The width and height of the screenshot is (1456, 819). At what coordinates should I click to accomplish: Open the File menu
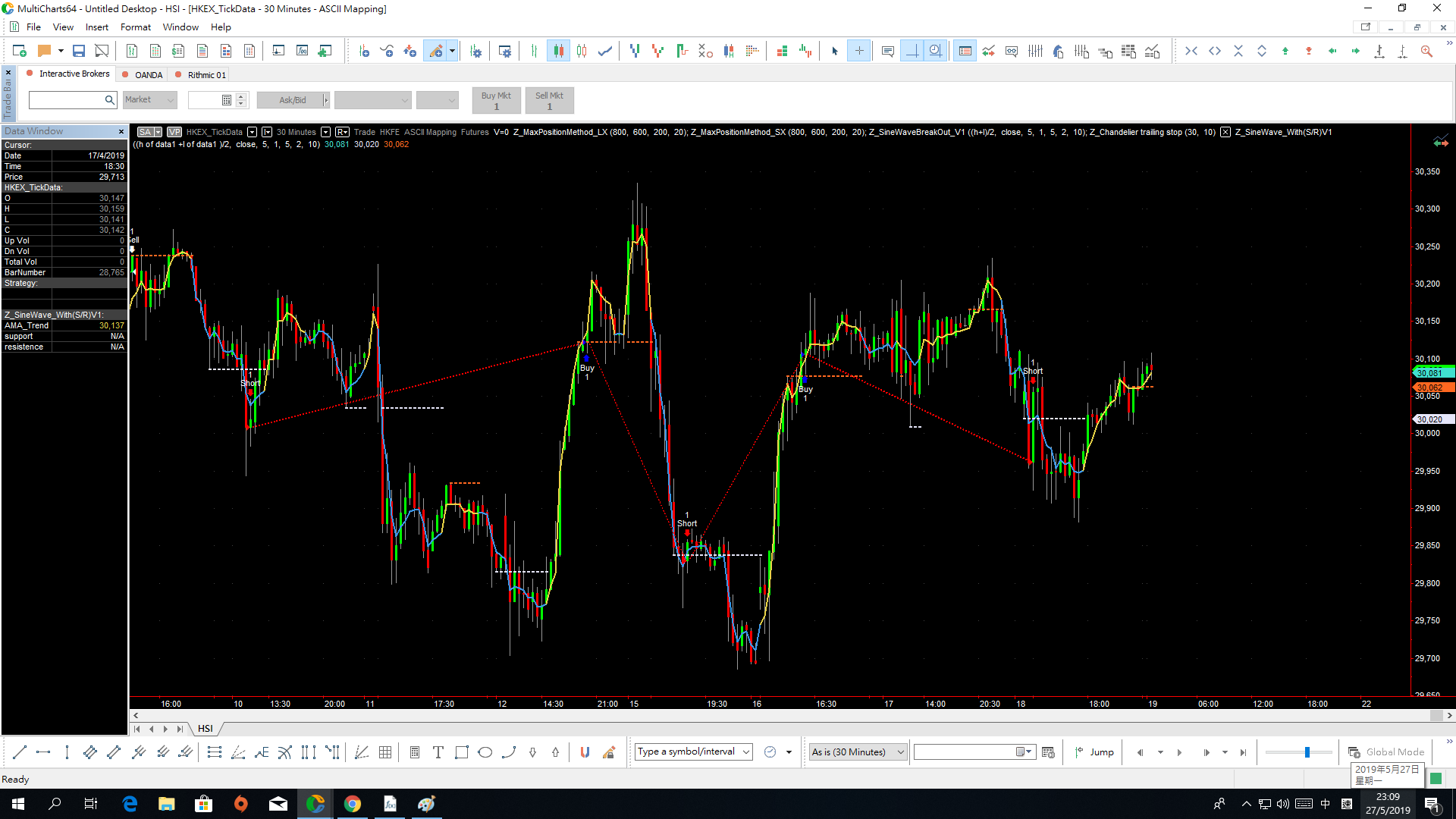[x=33, y=27]
